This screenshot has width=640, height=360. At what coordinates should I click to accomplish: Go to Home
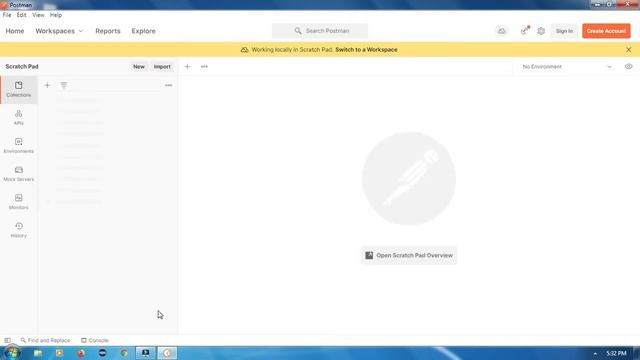point(15,31)
